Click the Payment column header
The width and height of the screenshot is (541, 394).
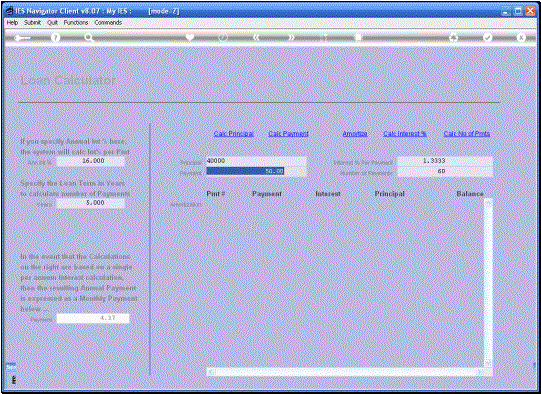(267, 194)
